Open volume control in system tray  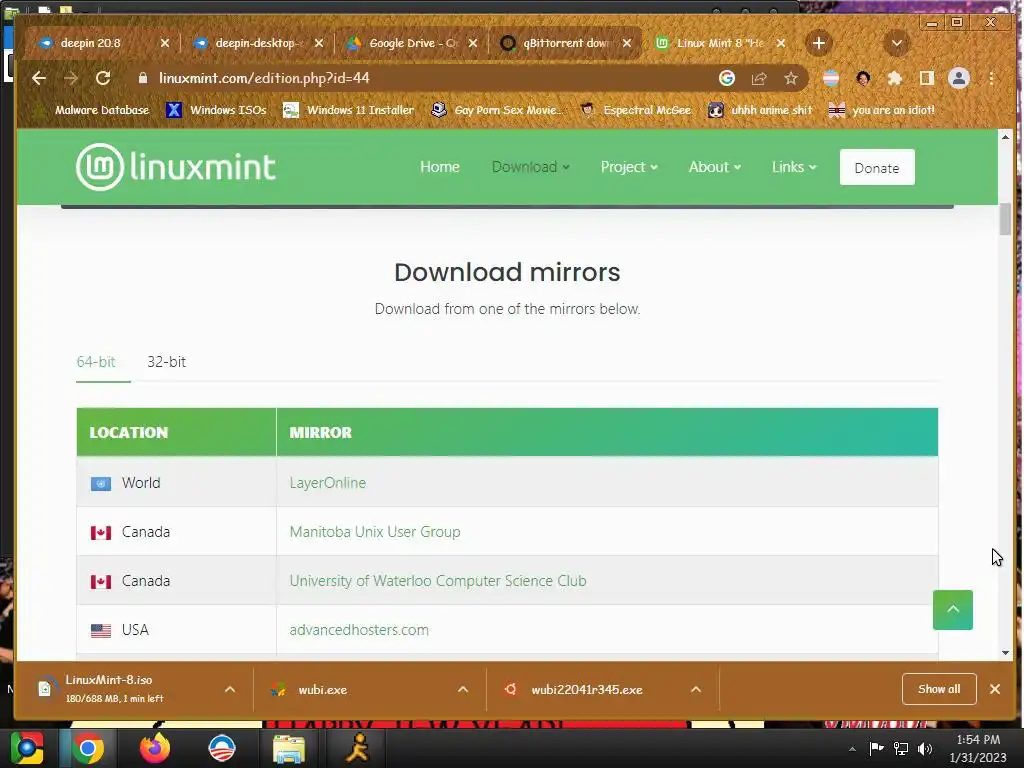click(925, 748)
